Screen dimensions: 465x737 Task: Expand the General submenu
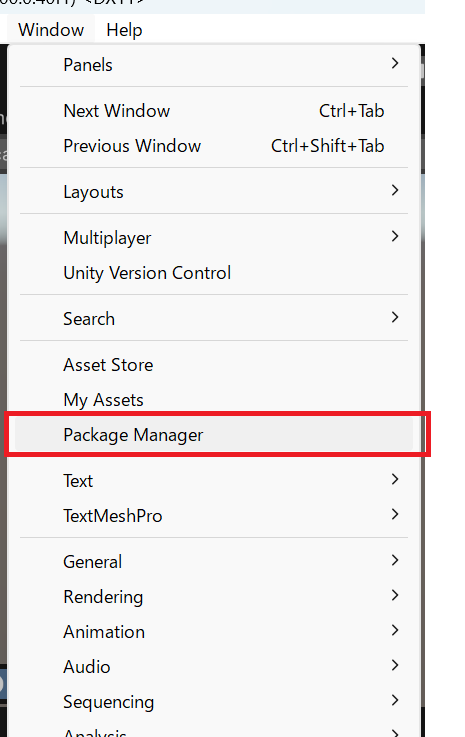pyautogui.click(x=214, y=562)
